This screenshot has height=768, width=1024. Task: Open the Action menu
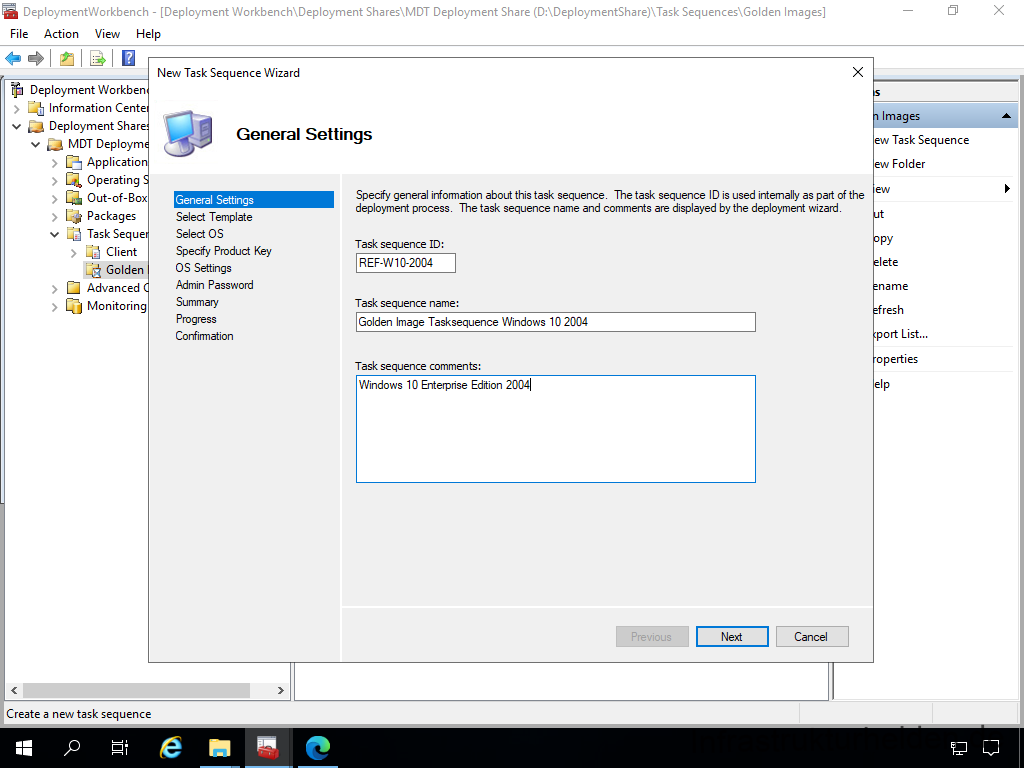[x=61, y=34]
